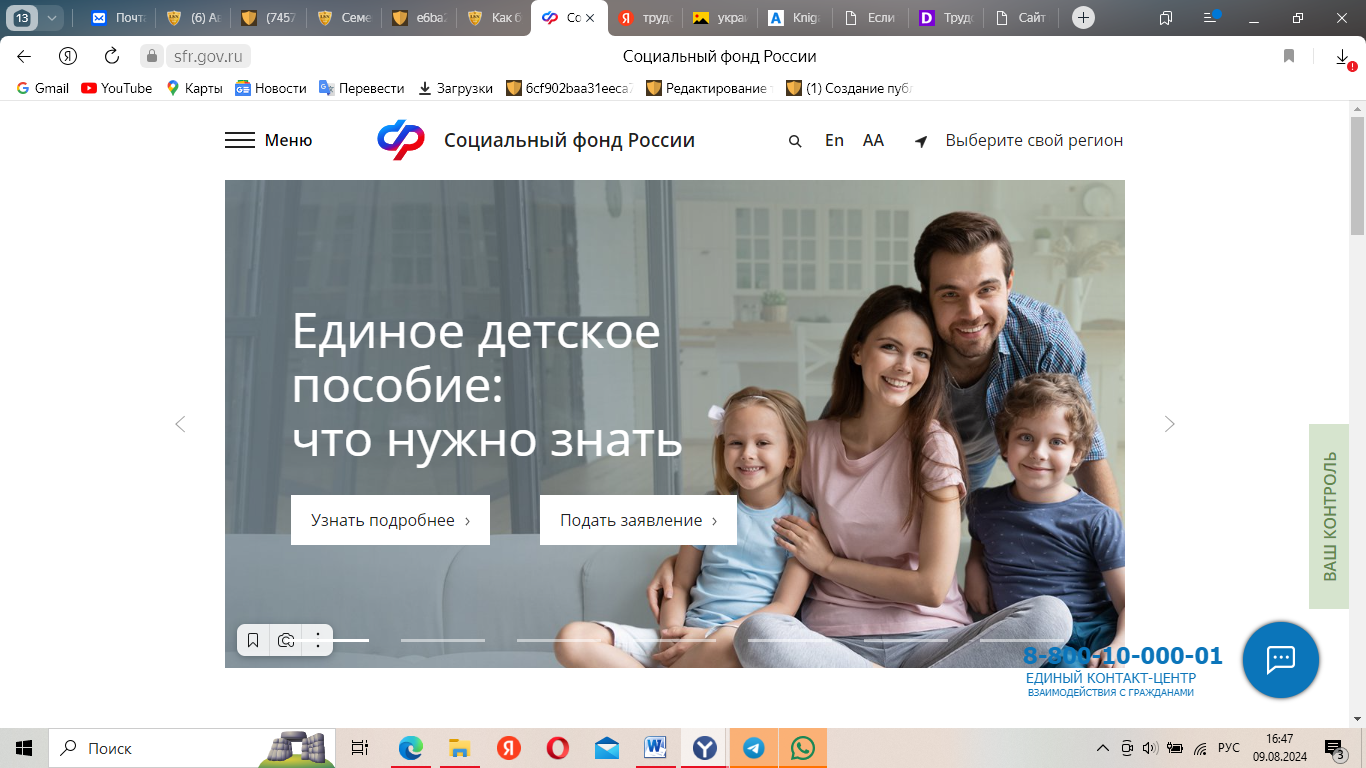Click the browser back arrow
Image resolution: width=1366 pixels, height=768 pixels.
[24, 56]
